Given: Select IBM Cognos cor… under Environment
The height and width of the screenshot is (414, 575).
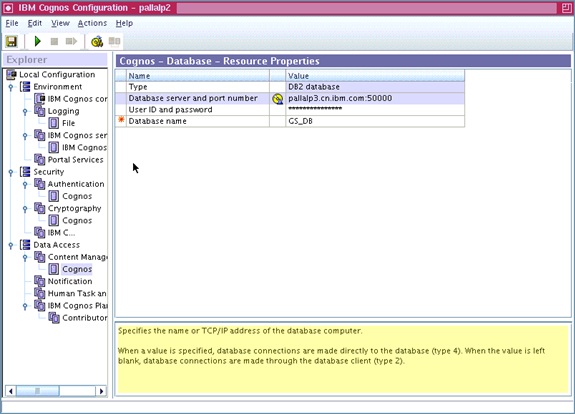Looking at the screenshot, I should [x=77, y=99].
